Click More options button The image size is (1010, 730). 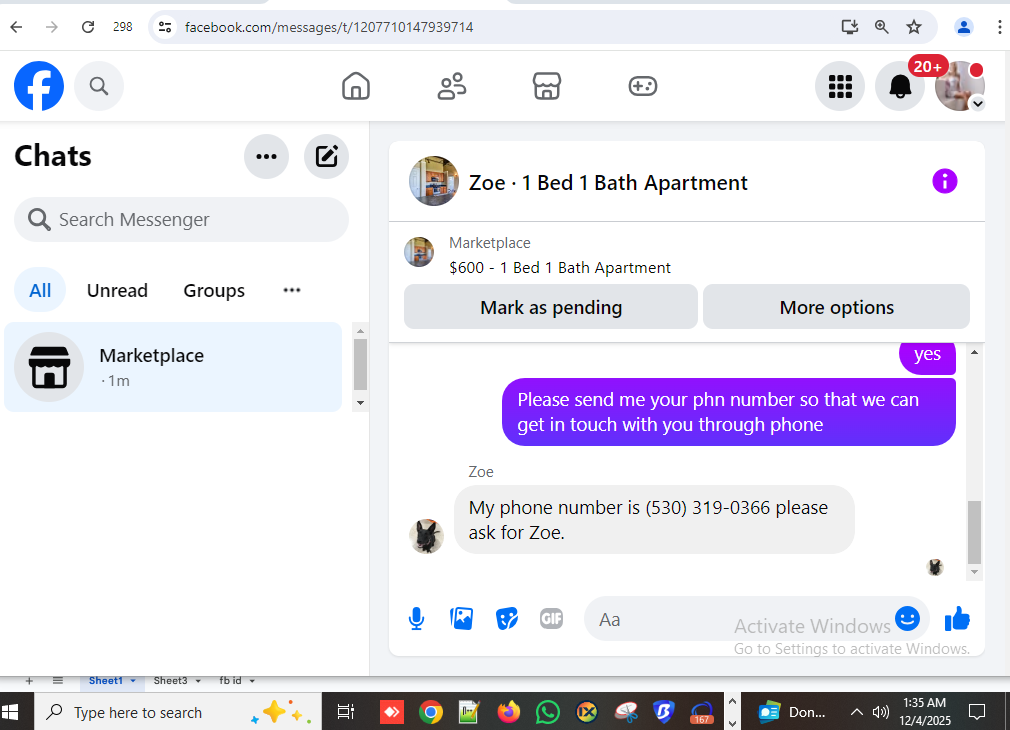click(836, 307)
